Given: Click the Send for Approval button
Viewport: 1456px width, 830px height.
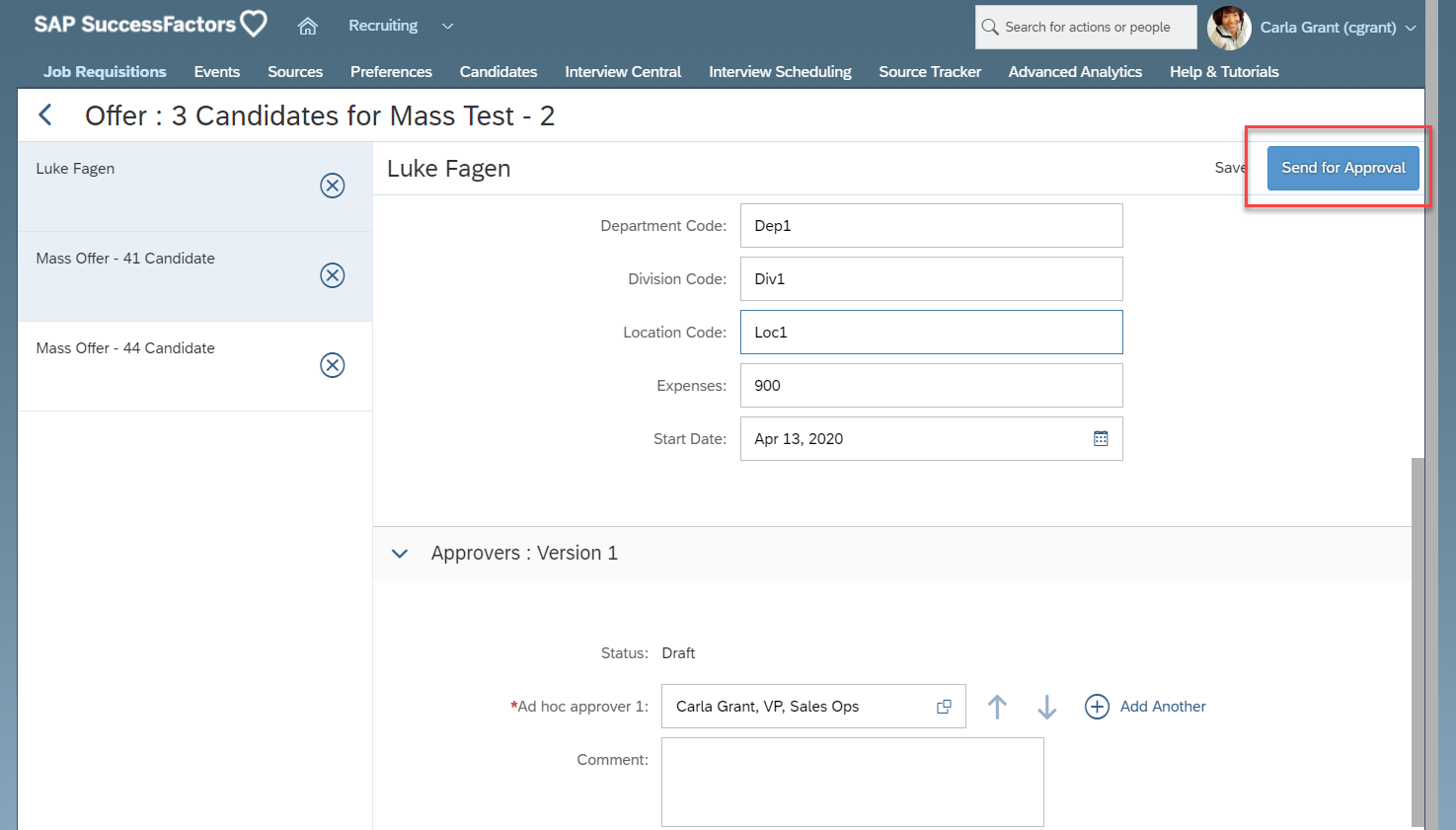Looking at the screenshot, I should pyautogui.click(x=1343, y=168).
